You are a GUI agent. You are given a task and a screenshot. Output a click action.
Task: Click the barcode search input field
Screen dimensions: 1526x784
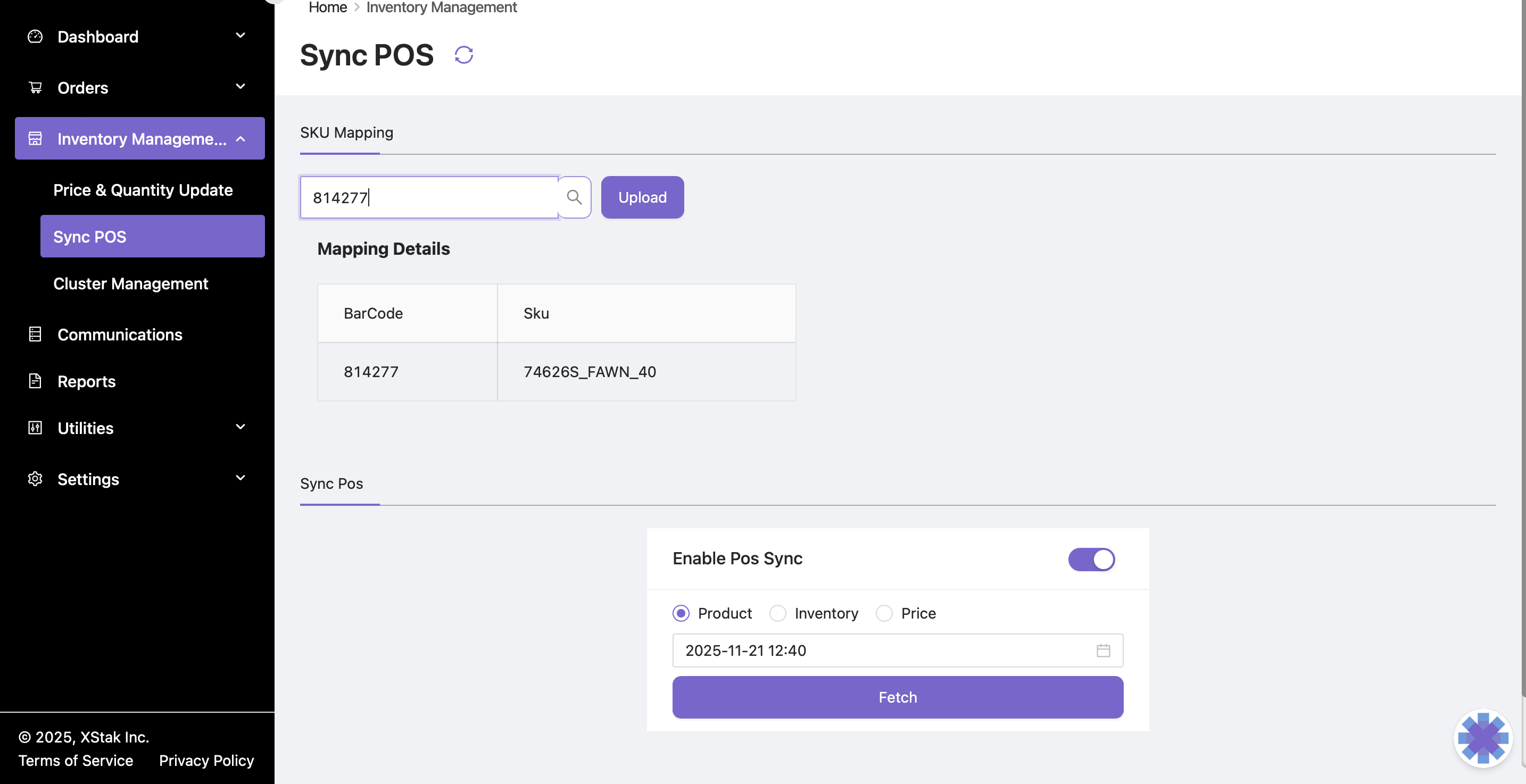(429, 197)
